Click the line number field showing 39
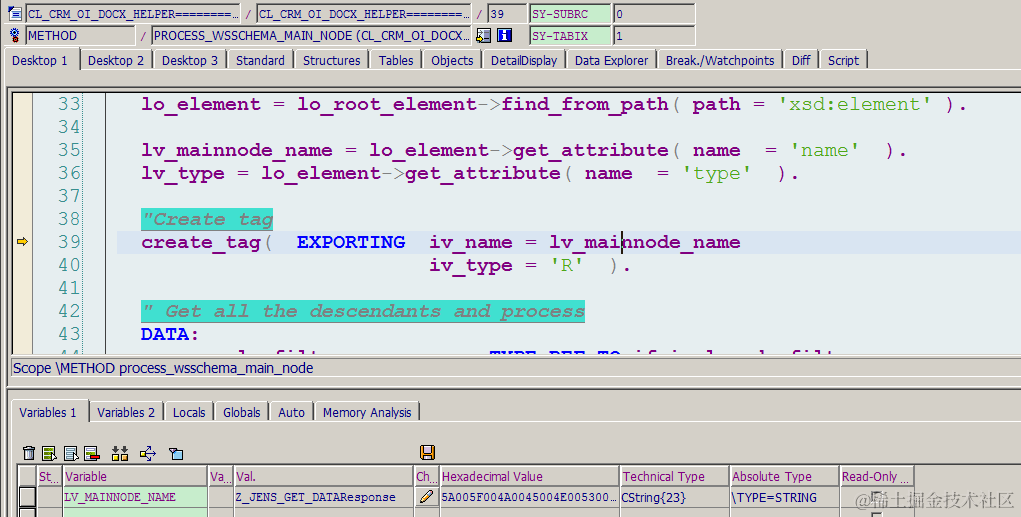Viewport: 1021px width, 517px height. point(507,14)
